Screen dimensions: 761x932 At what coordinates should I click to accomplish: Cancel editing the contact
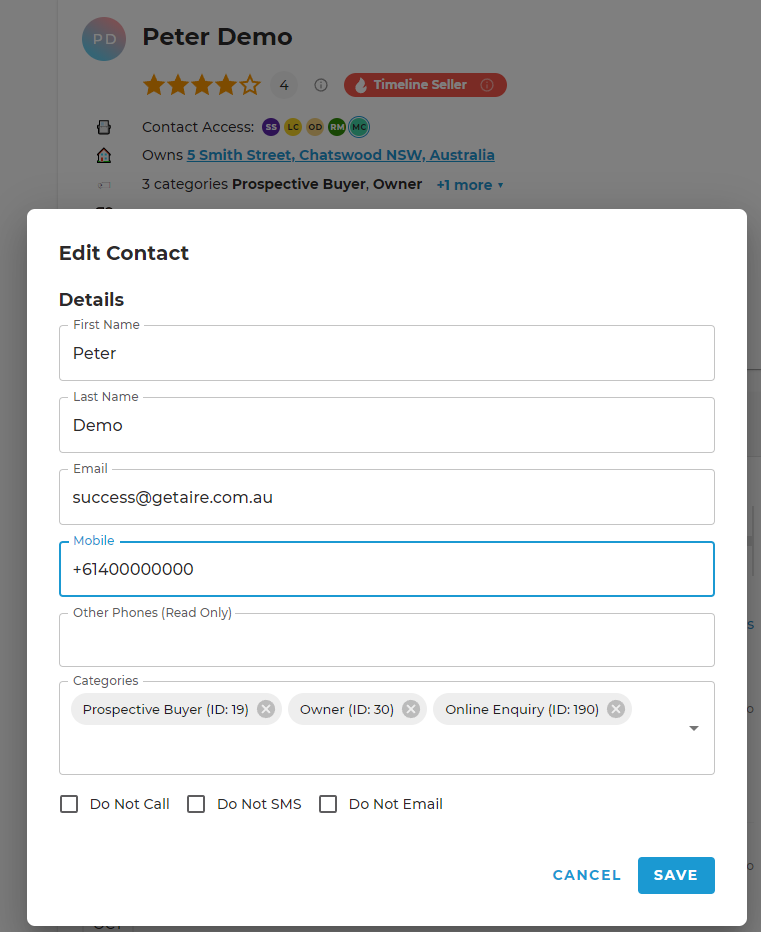click(x=587, y=875)
